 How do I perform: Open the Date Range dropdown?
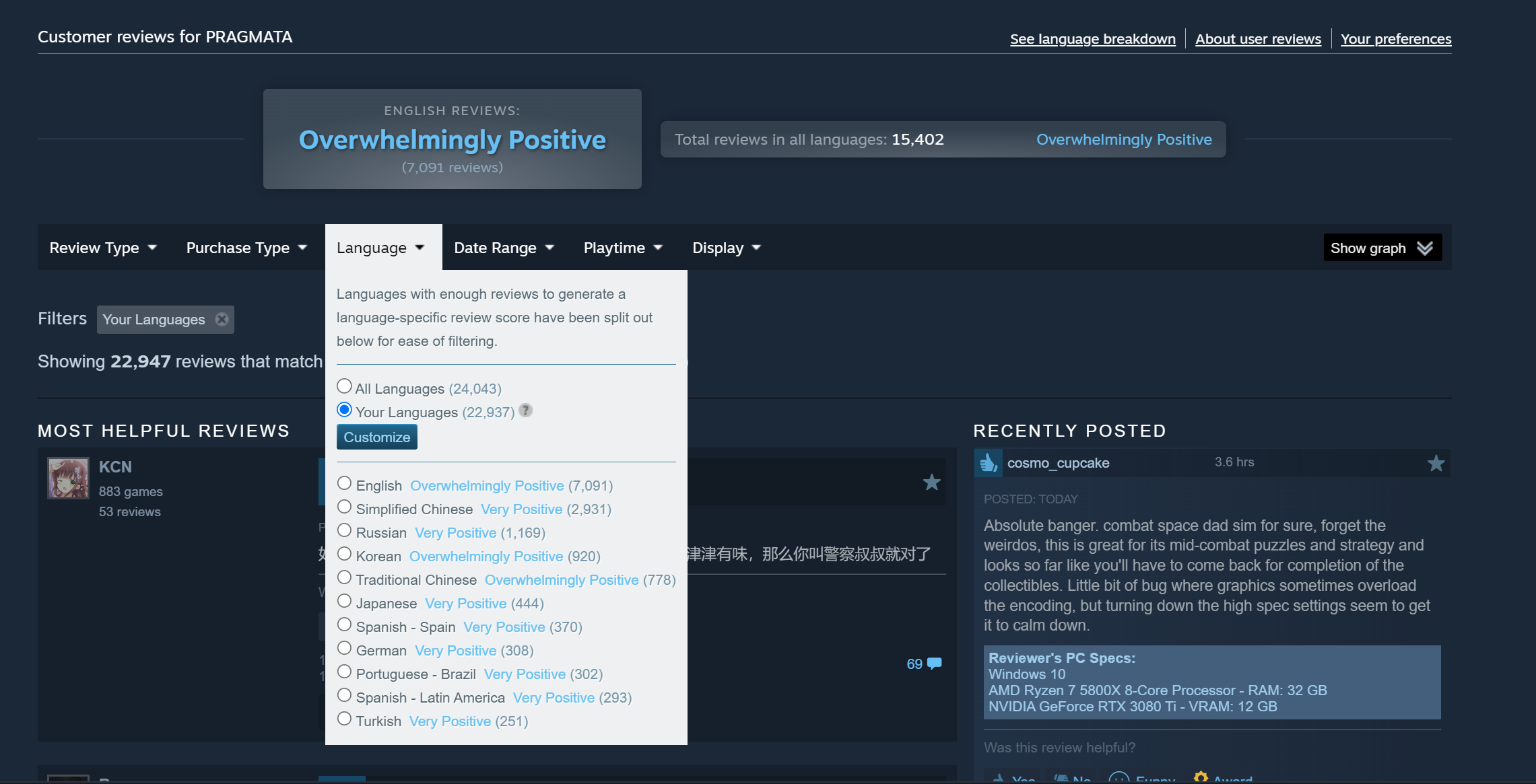pyautogui.click(x=504, y=248)
